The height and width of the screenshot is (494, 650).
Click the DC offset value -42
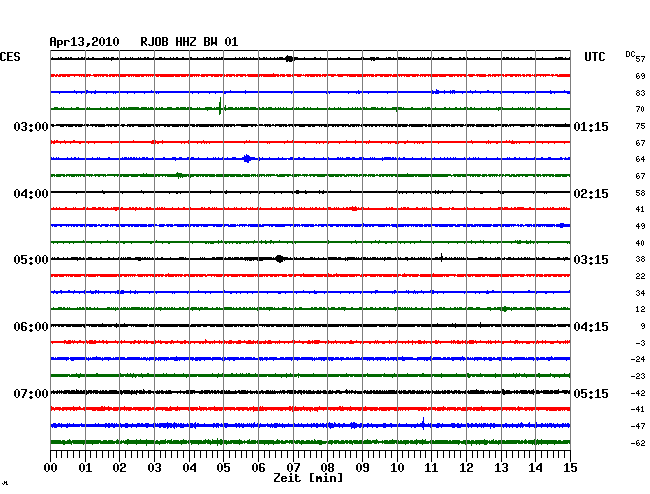(638, 393)
